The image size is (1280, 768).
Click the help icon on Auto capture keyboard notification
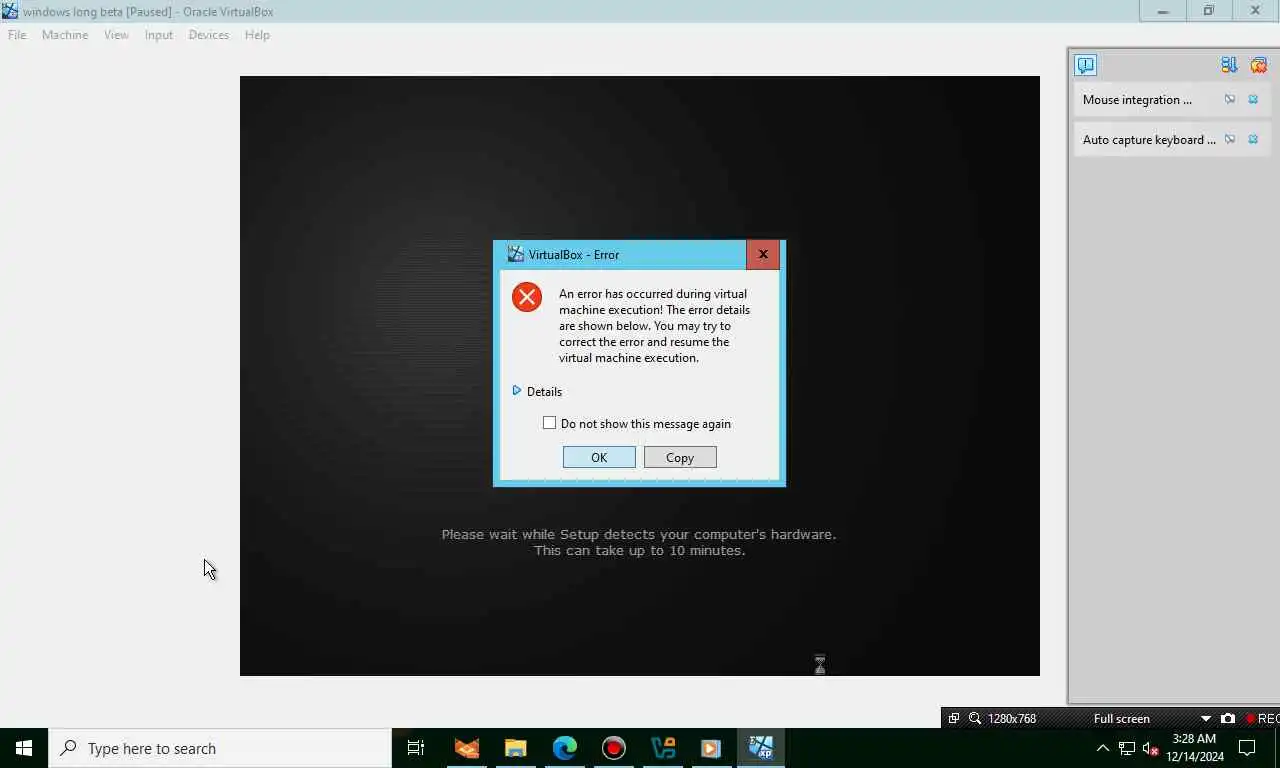tap(1230, 140)
